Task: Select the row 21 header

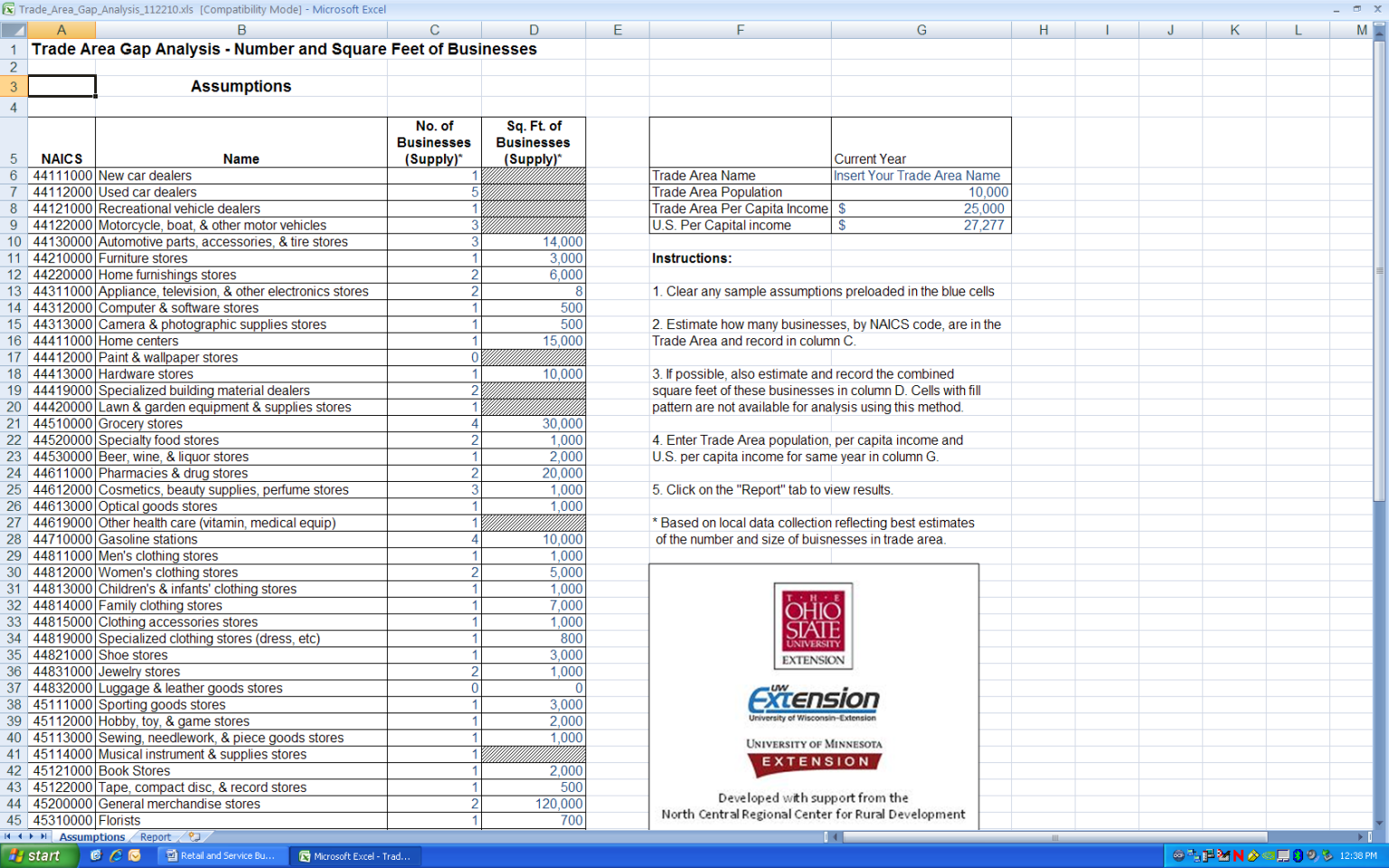Action: (14, 424)
